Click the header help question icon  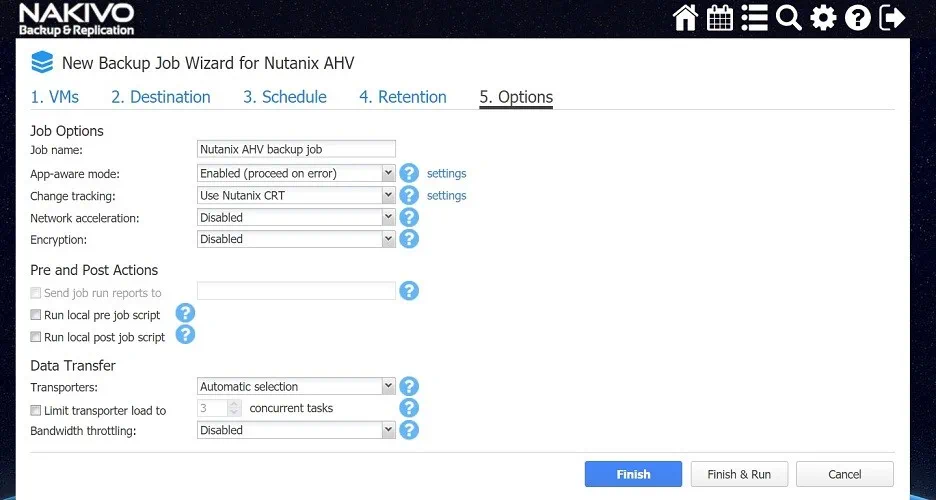click(857, 18)
